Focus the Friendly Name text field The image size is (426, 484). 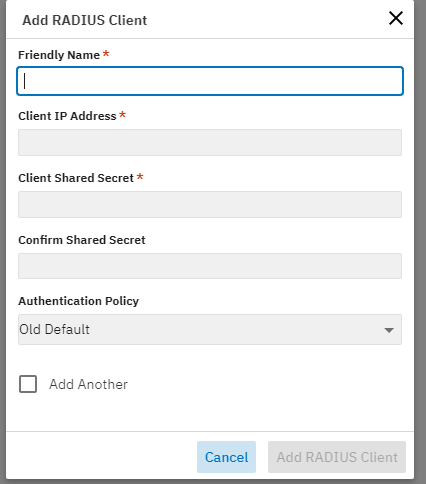pyautogui.click(x=210, y=81)
